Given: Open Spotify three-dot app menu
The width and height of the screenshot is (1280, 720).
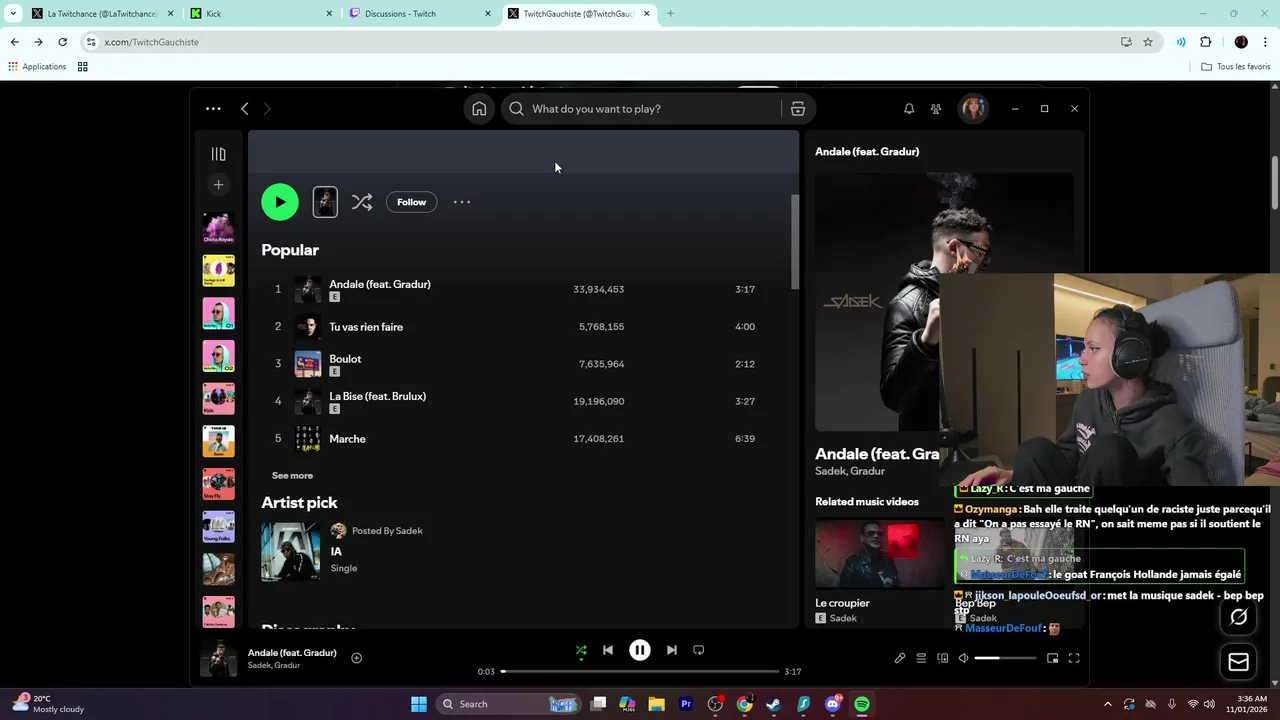Looking at the screenshot, I should click(x=213, y=108).
